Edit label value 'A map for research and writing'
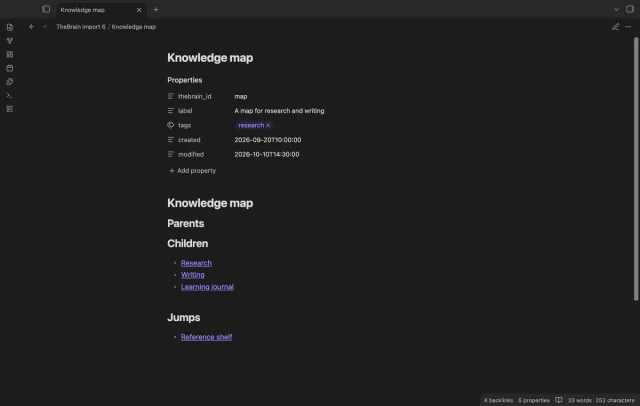The height and width of the screenshot is (406, 640). click(x=279, y=111)
